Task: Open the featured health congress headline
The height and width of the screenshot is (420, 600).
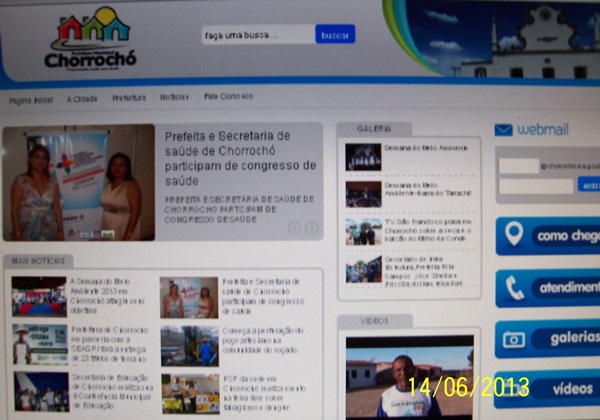Action: coord(240,157)
